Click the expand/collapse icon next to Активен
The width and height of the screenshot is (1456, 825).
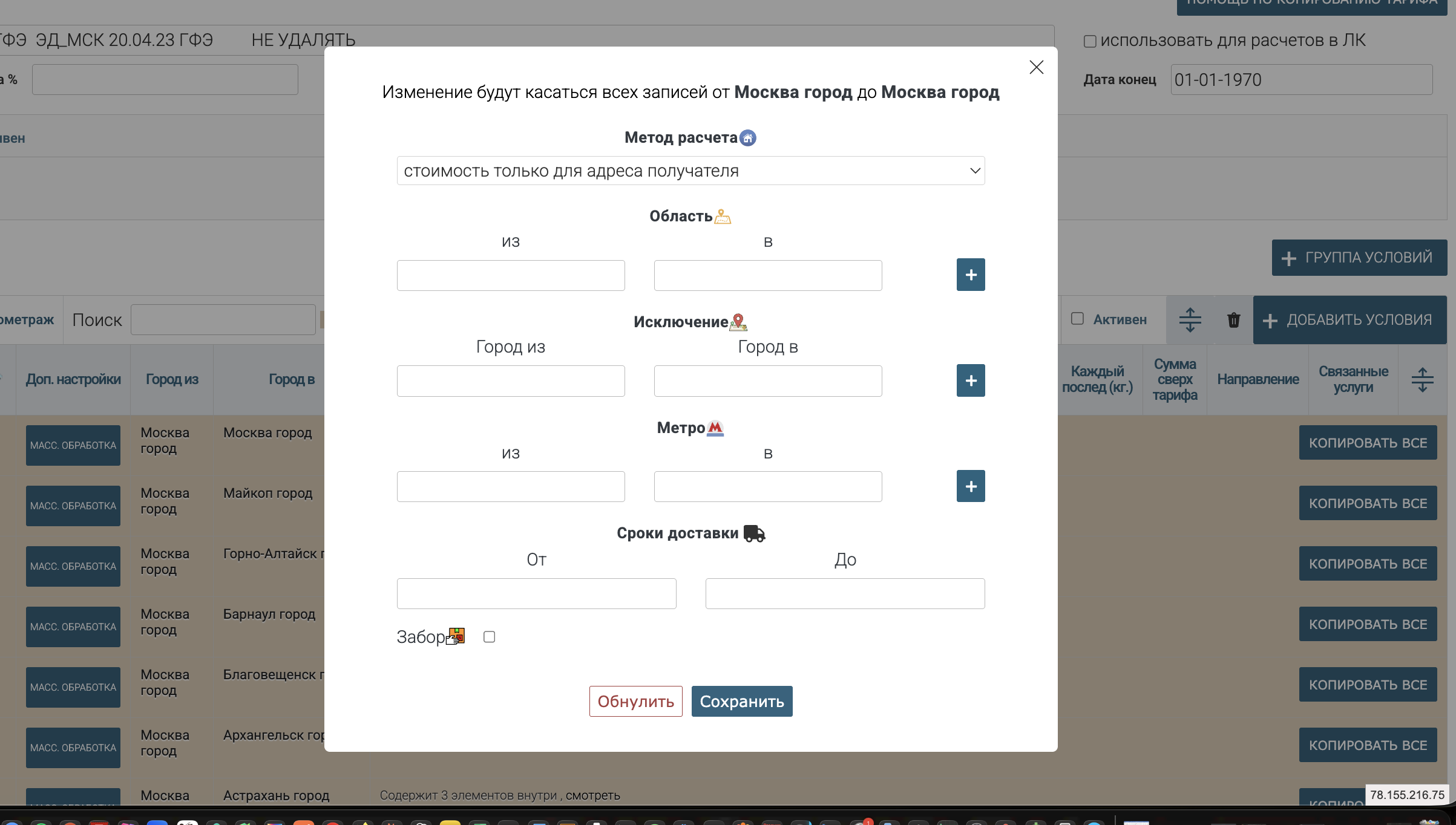click(1190, 320)
